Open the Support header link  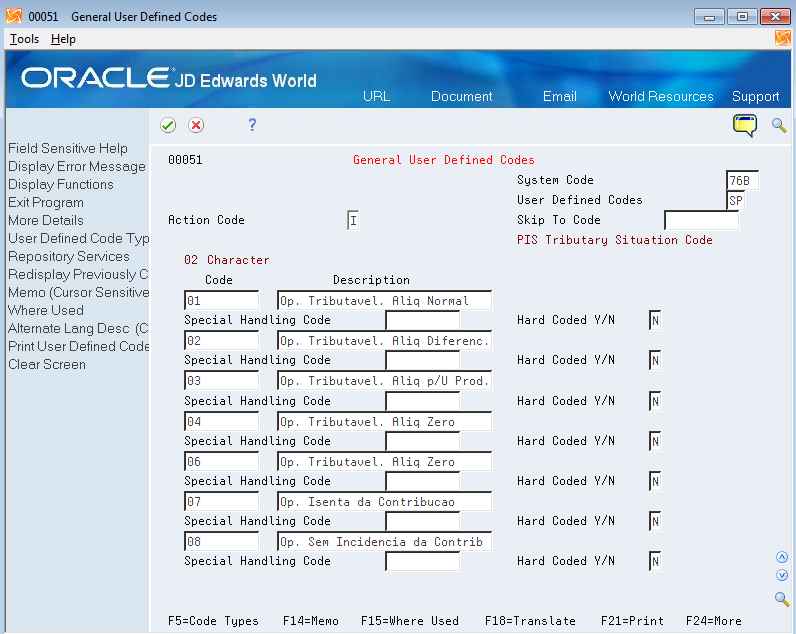(755, 96)
